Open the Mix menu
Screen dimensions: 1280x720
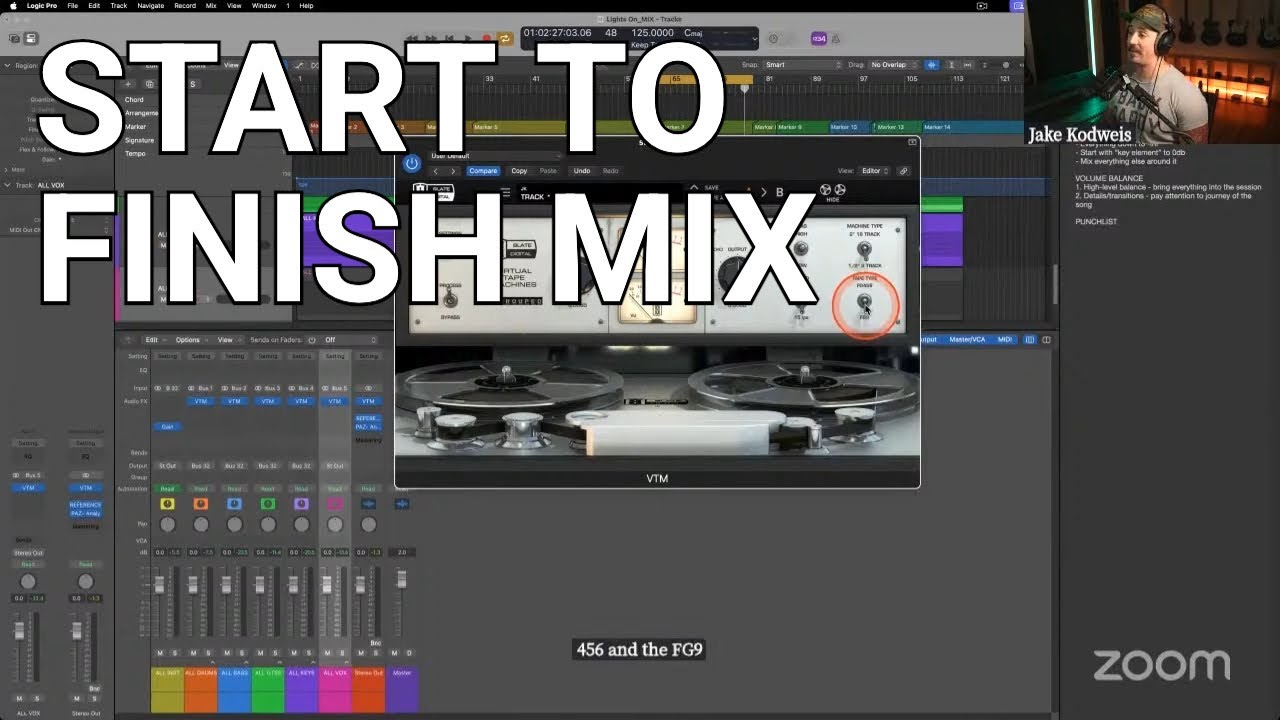point(211,6)
